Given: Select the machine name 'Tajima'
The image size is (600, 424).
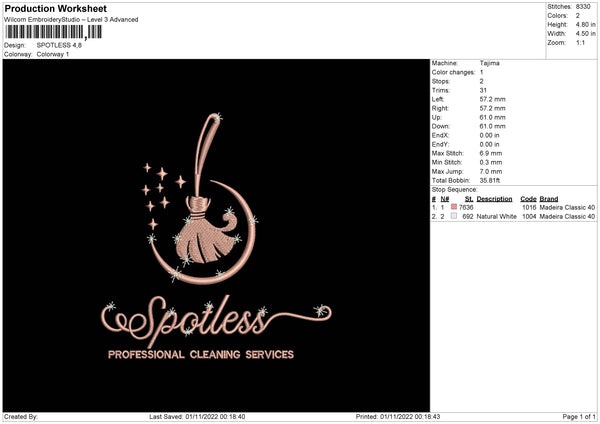Looking at the screenshot, I should [x=489, y=63].
